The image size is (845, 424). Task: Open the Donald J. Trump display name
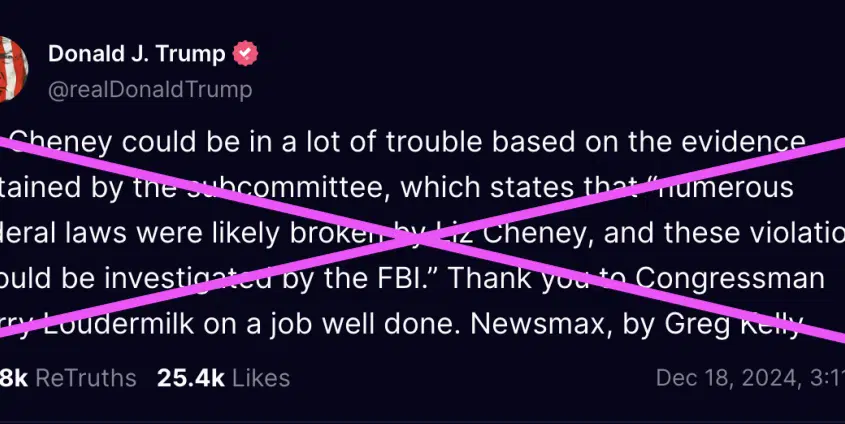(x=137, y=53)
